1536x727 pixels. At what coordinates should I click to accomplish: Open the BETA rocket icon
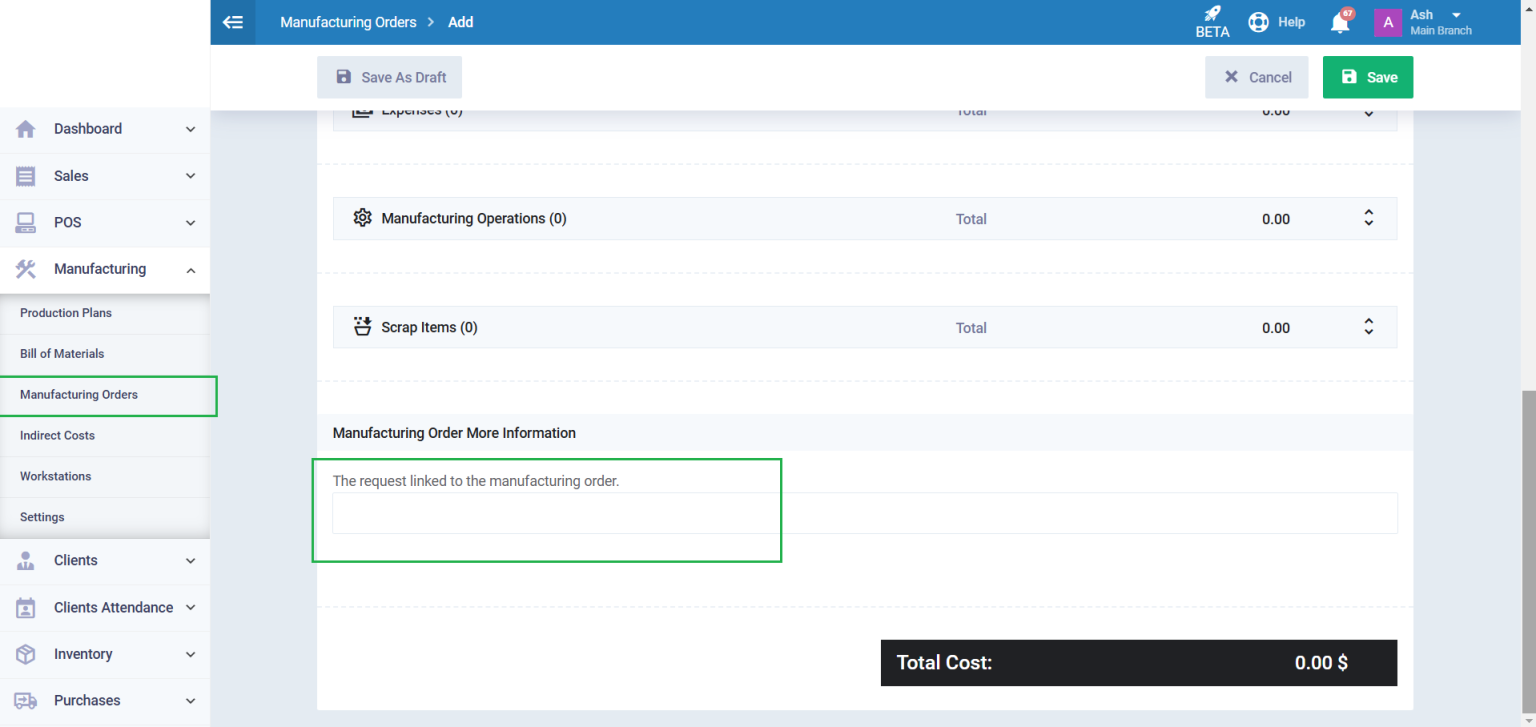pos(1212,14)
